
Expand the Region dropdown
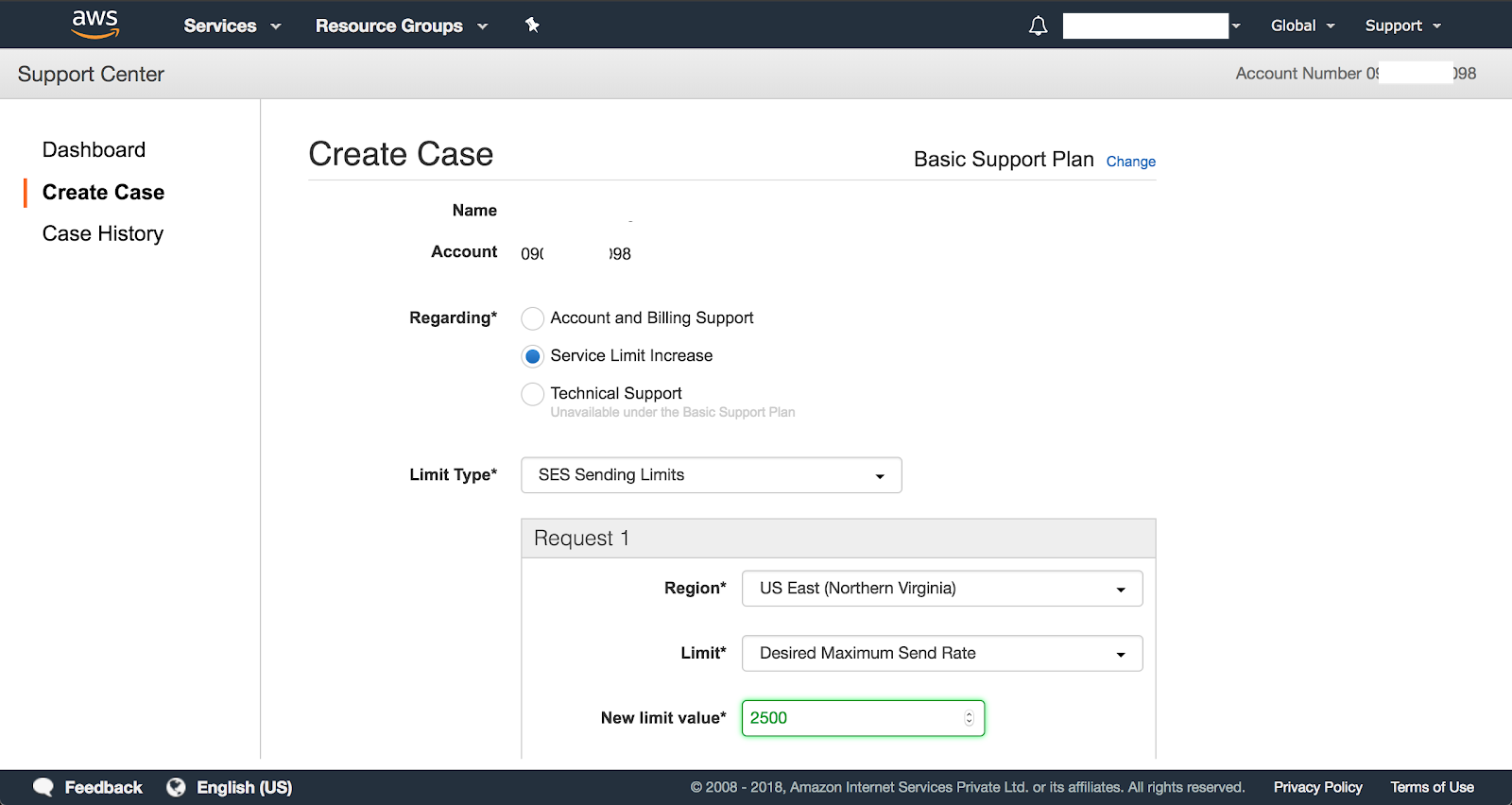[941, 589]
